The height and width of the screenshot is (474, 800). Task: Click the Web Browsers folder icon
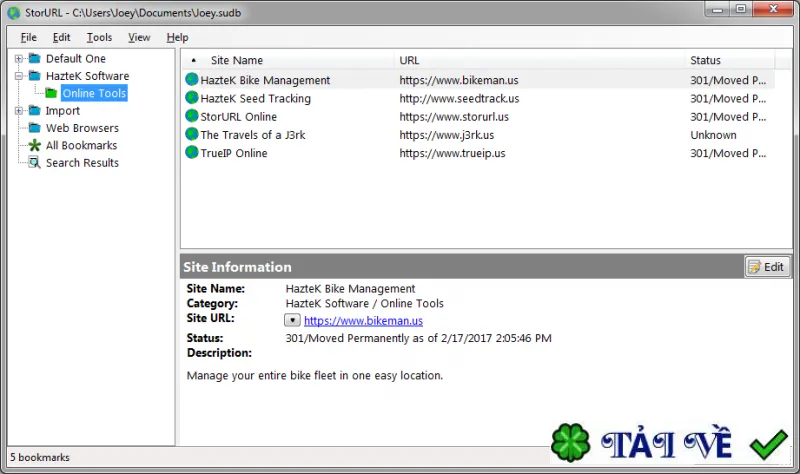[x=35, y=128]
